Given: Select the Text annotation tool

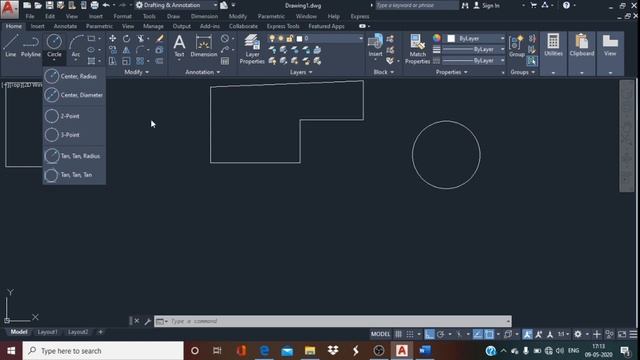Looking at the screenshot, I should [179, 45].
